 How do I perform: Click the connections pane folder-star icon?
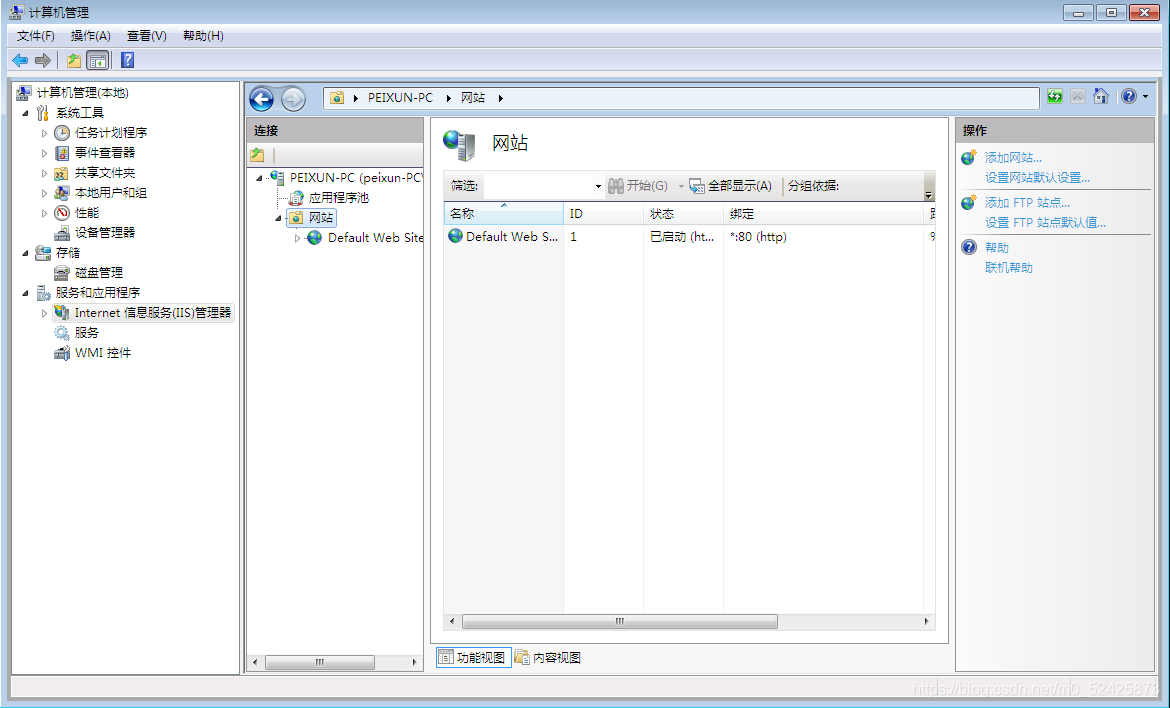pyautogui.click(x=257, y=155)
